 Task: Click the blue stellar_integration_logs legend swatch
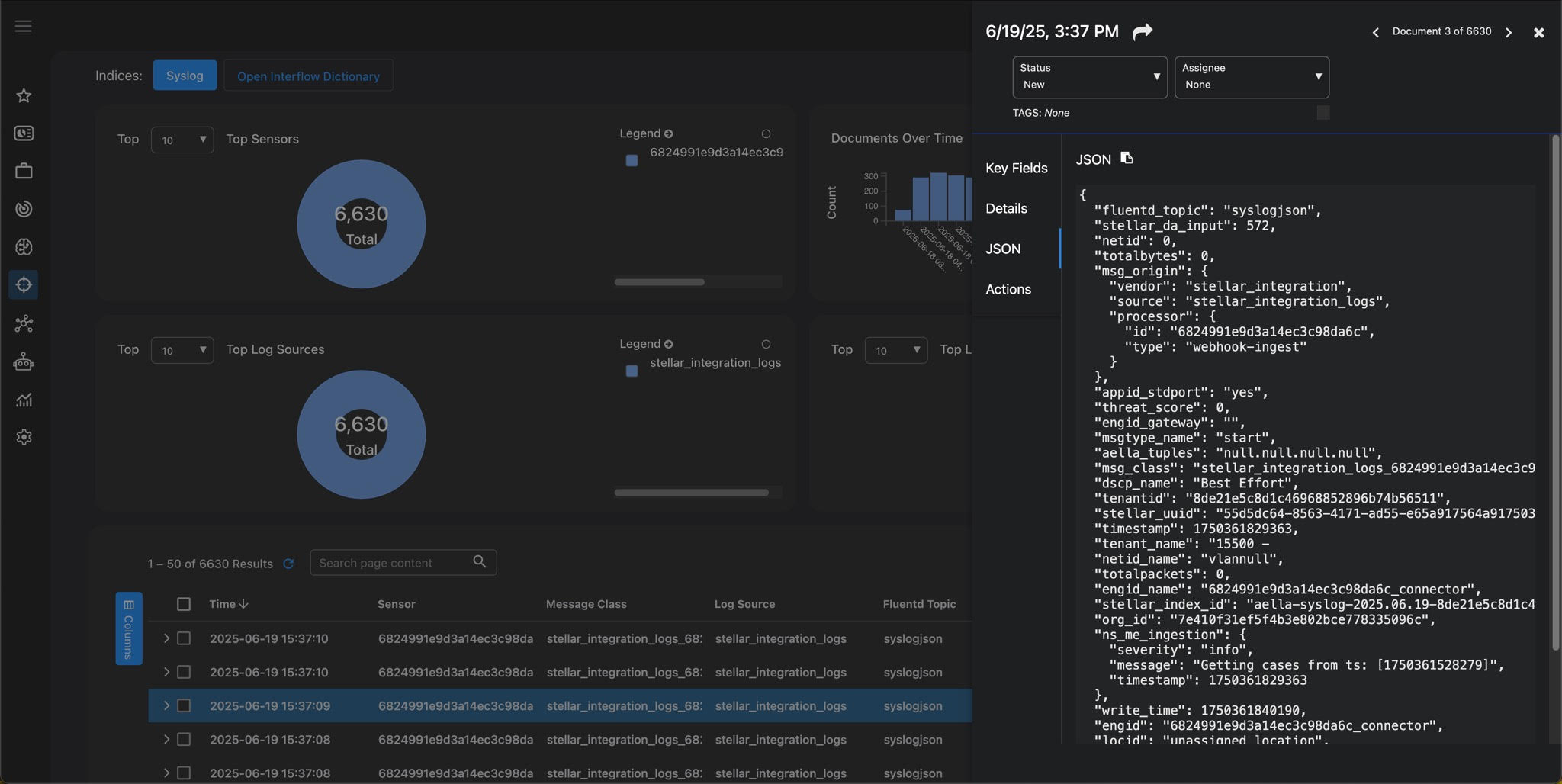(x=632, y=371)
